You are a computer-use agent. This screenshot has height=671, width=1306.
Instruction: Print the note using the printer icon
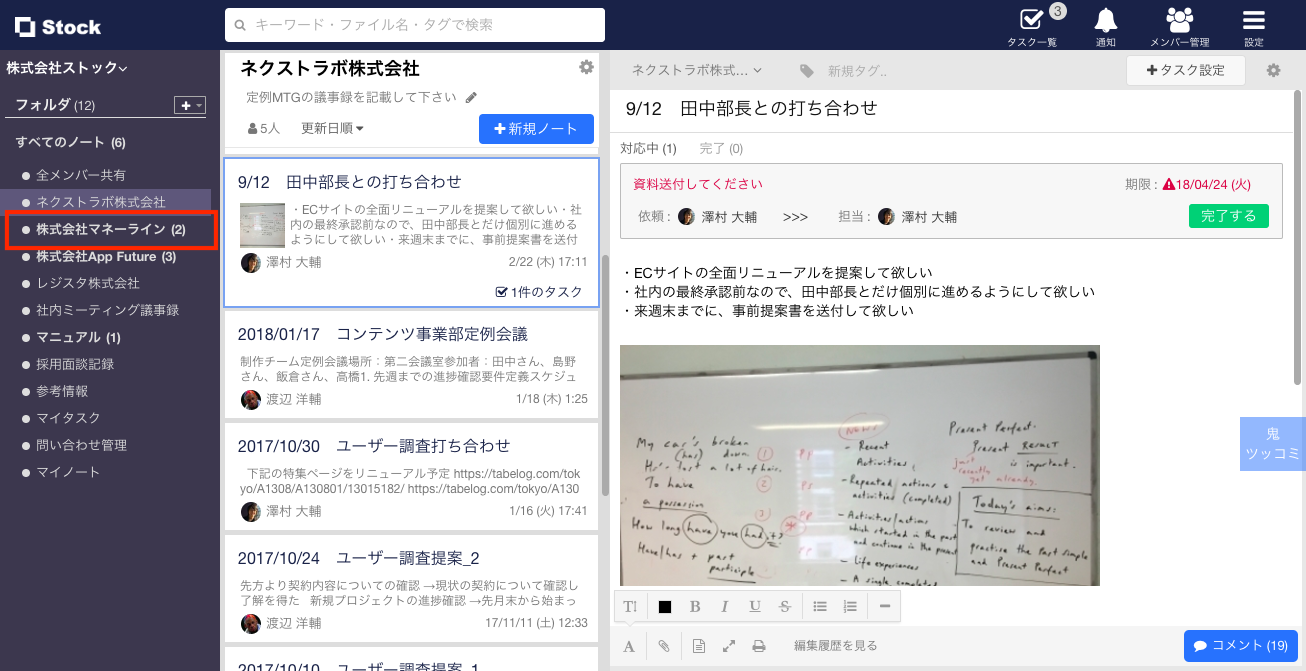759,645
